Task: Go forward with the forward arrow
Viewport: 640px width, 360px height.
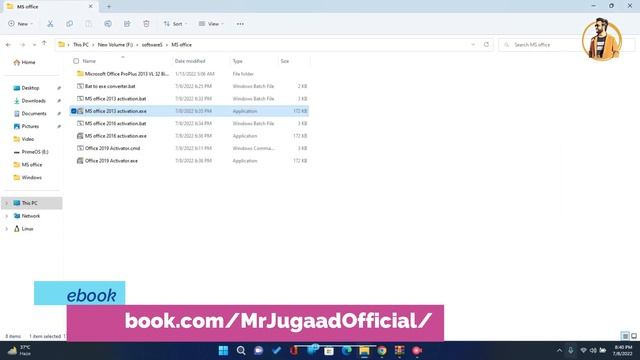Action: (22, 44)
